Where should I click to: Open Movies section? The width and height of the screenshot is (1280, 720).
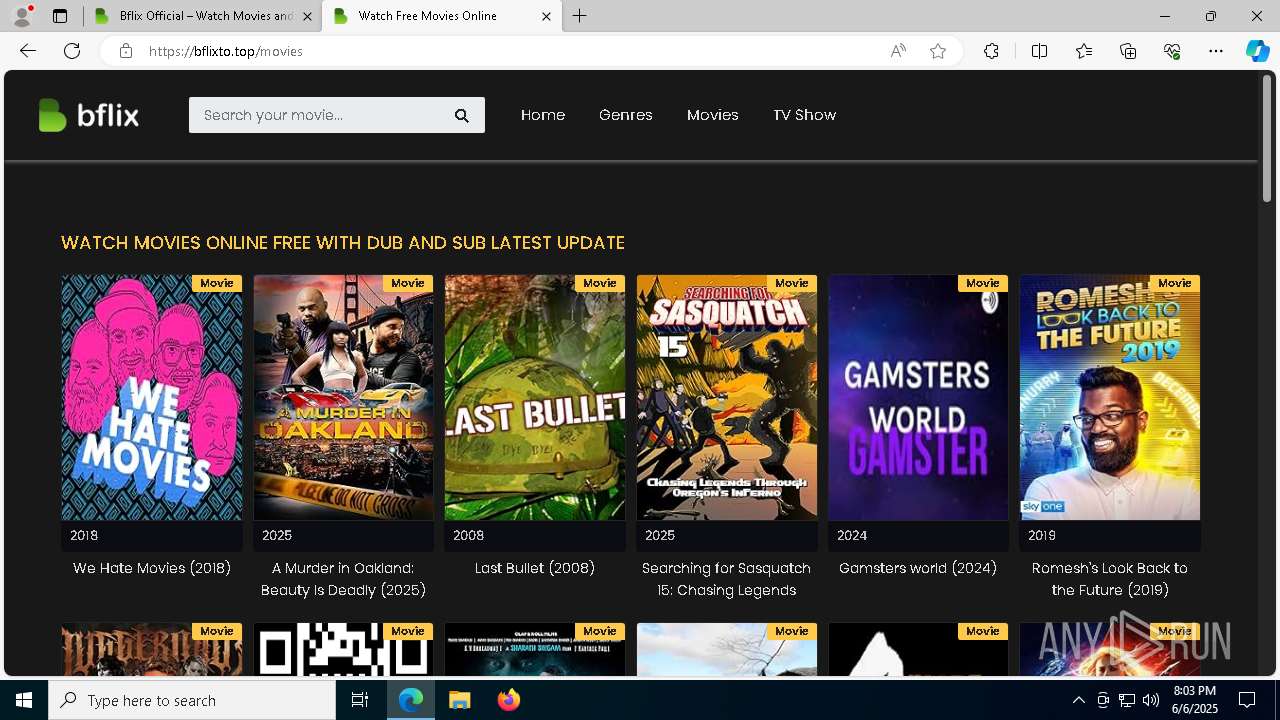pos(713,115)
